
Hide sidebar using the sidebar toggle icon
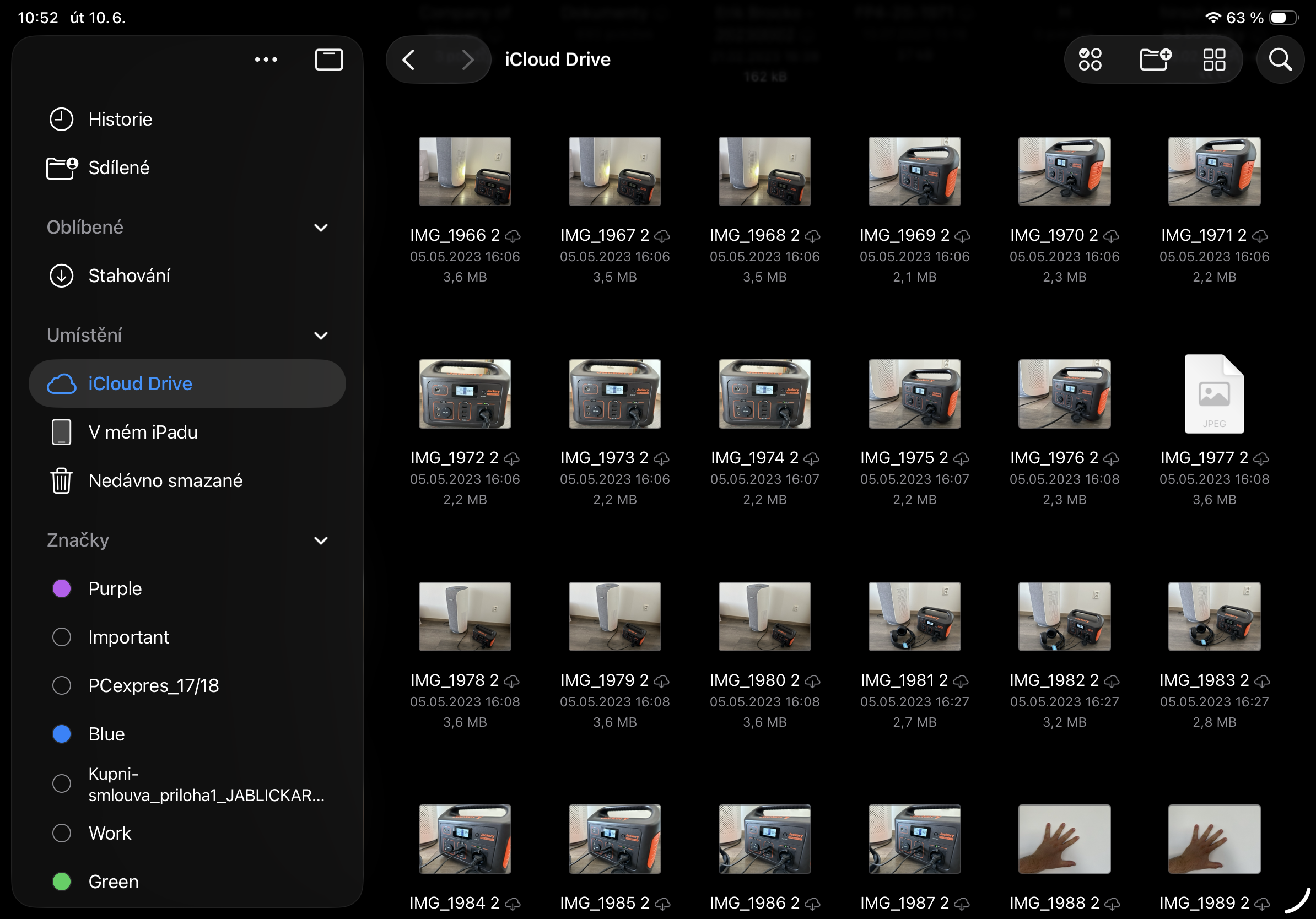pyautogui.click(x=328, y=60)
